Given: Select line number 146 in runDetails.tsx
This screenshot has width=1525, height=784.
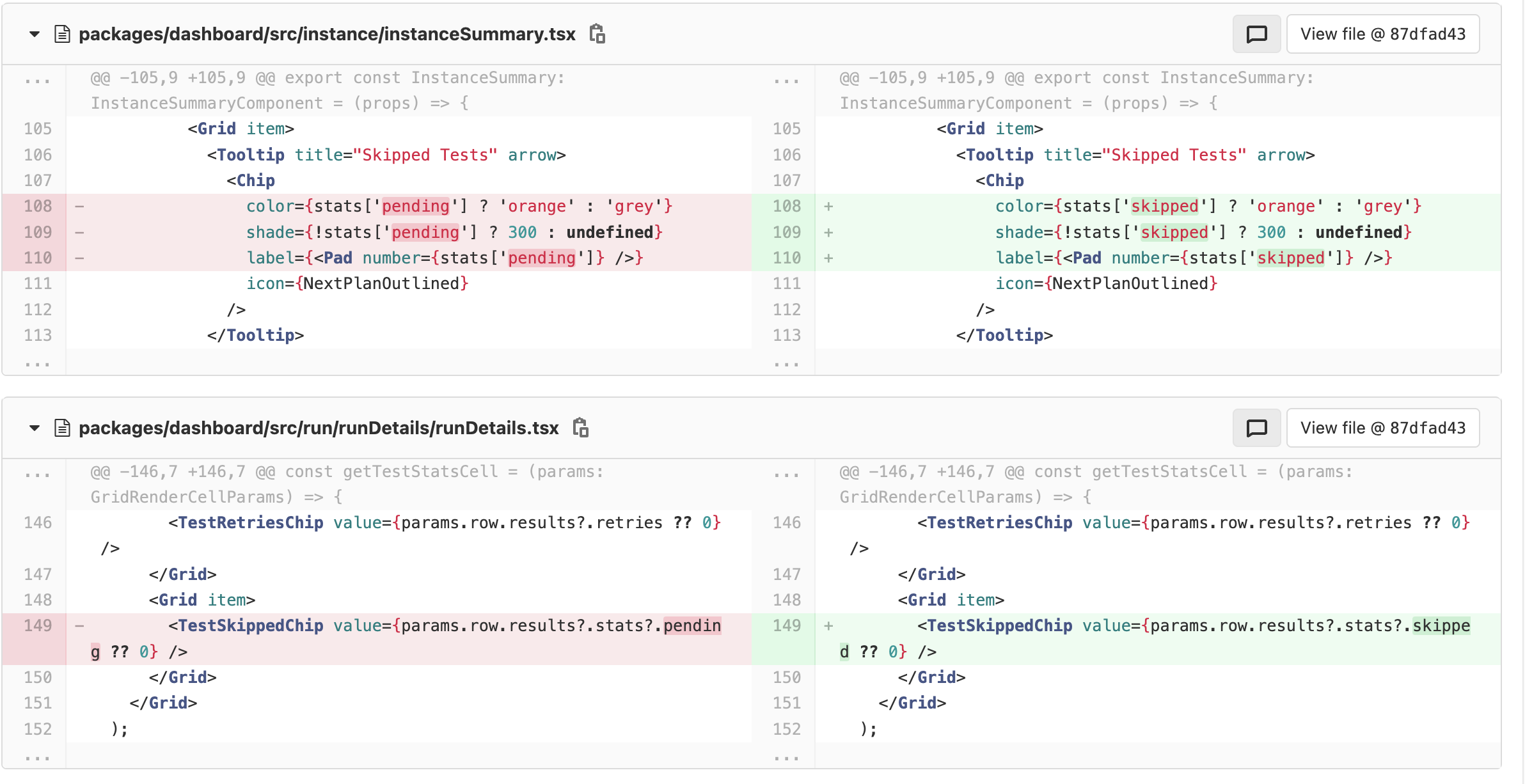Looking at the screenshot, I should pyautogui.click(x=38, y=522).
